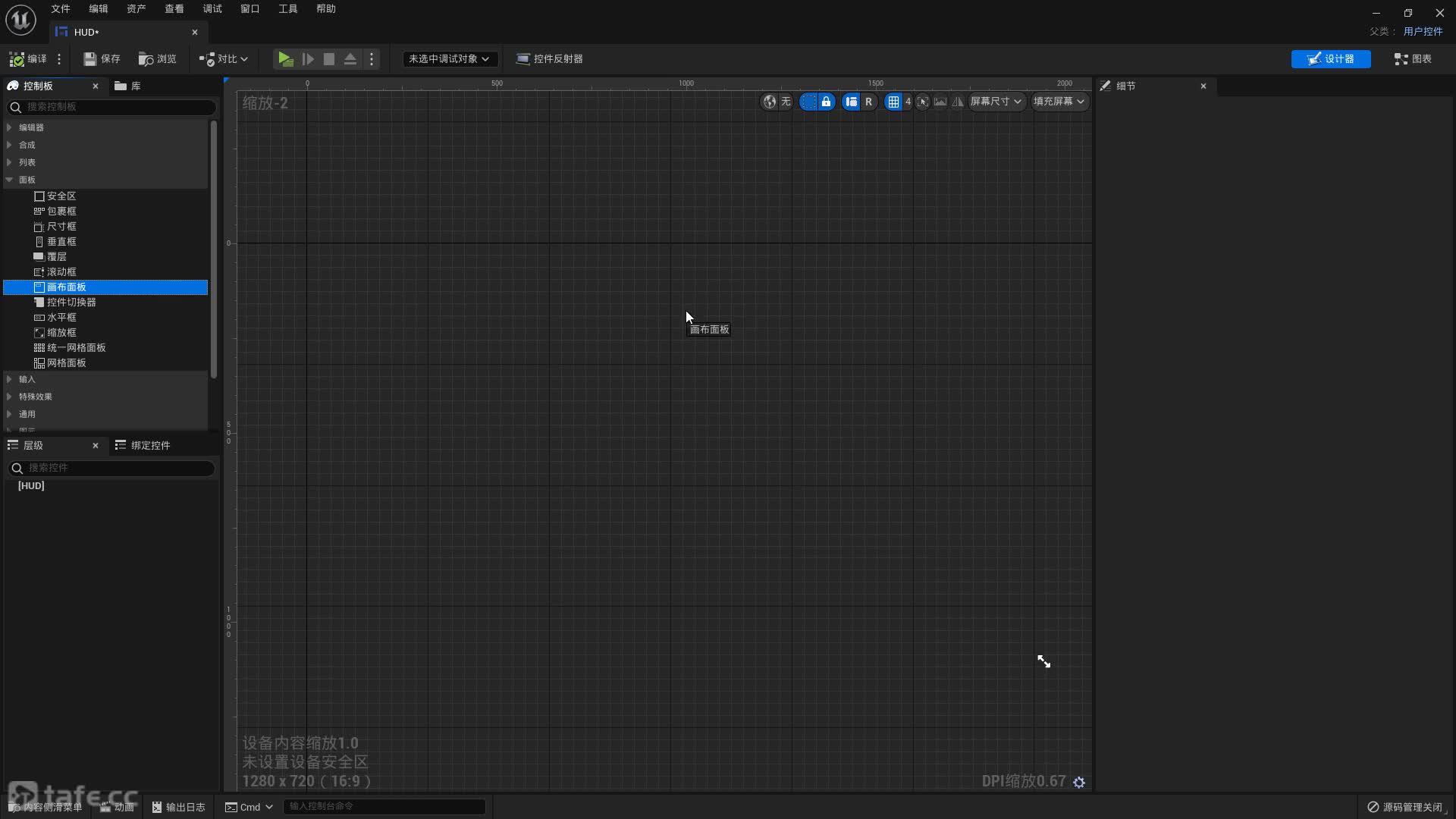1456x819 pixels.
Task: Click the 搜索控制板 palette search field
Action: pyautogui.click(x=112, y=107)
